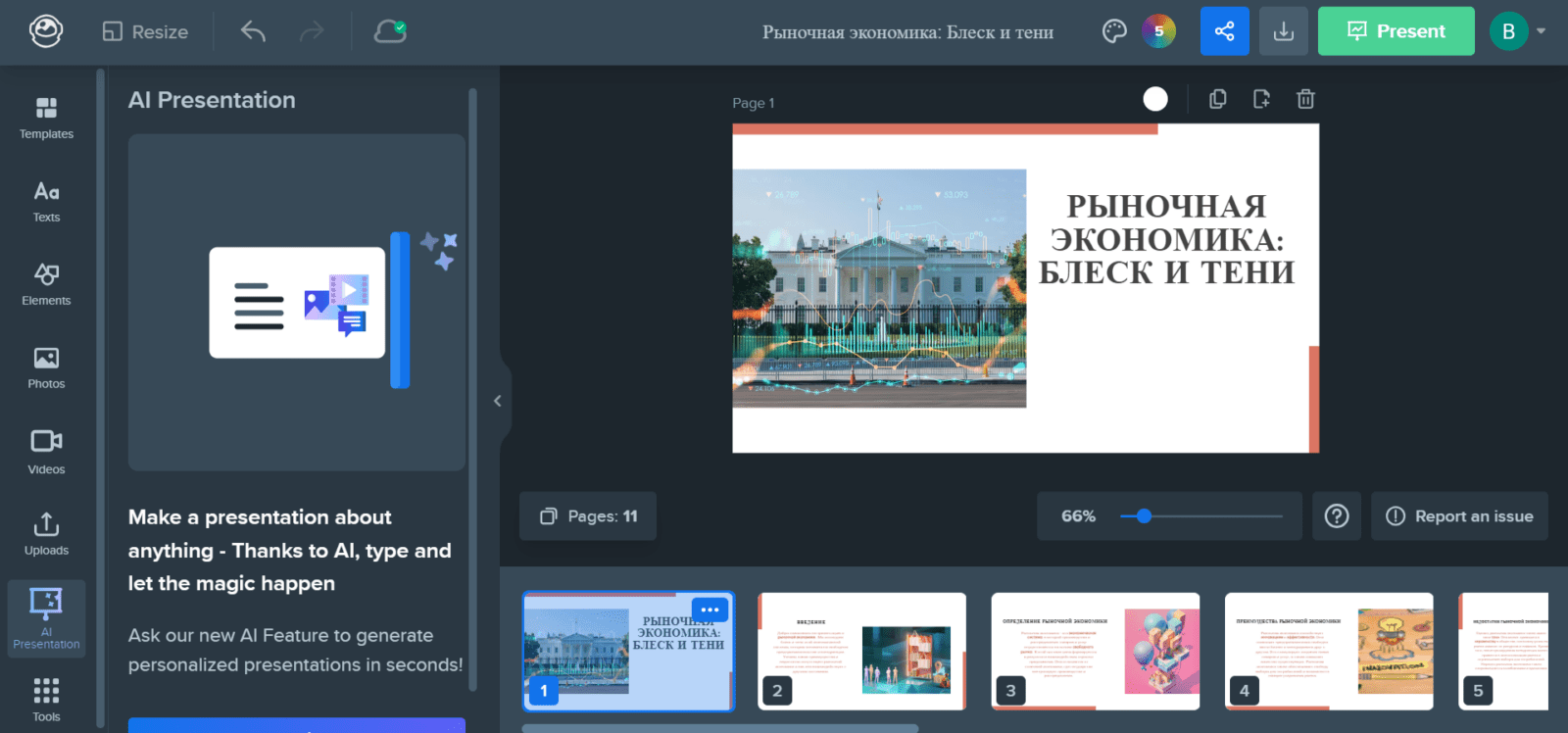Open the Pages: 11 overview
Viewport: 1568px width, 733px height.
tap(588, 516)
